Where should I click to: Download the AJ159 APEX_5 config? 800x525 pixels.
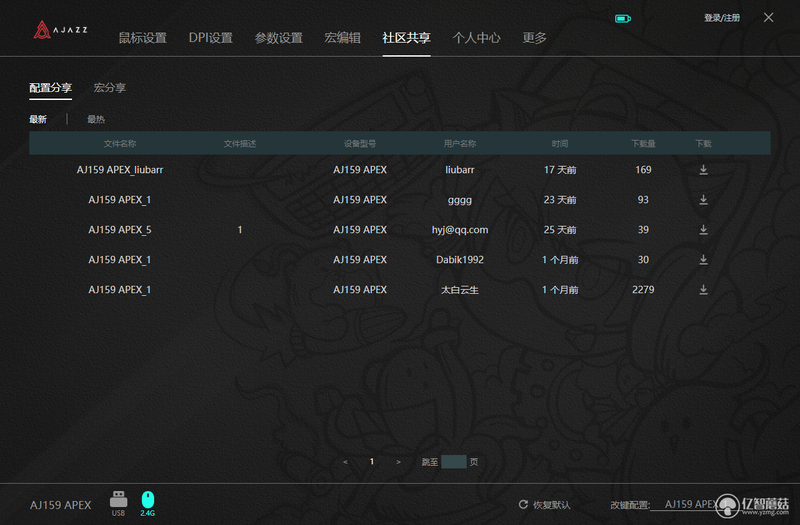703,230
